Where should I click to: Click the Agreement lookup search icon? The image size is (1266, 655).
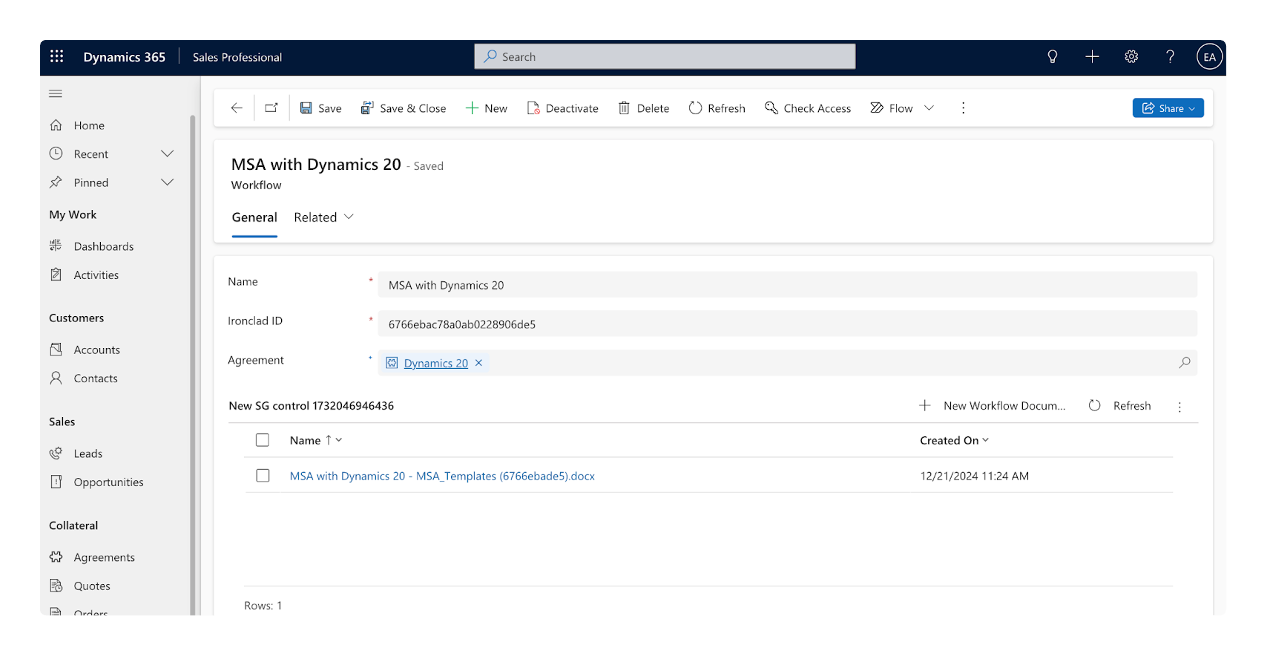(1185, 363)
